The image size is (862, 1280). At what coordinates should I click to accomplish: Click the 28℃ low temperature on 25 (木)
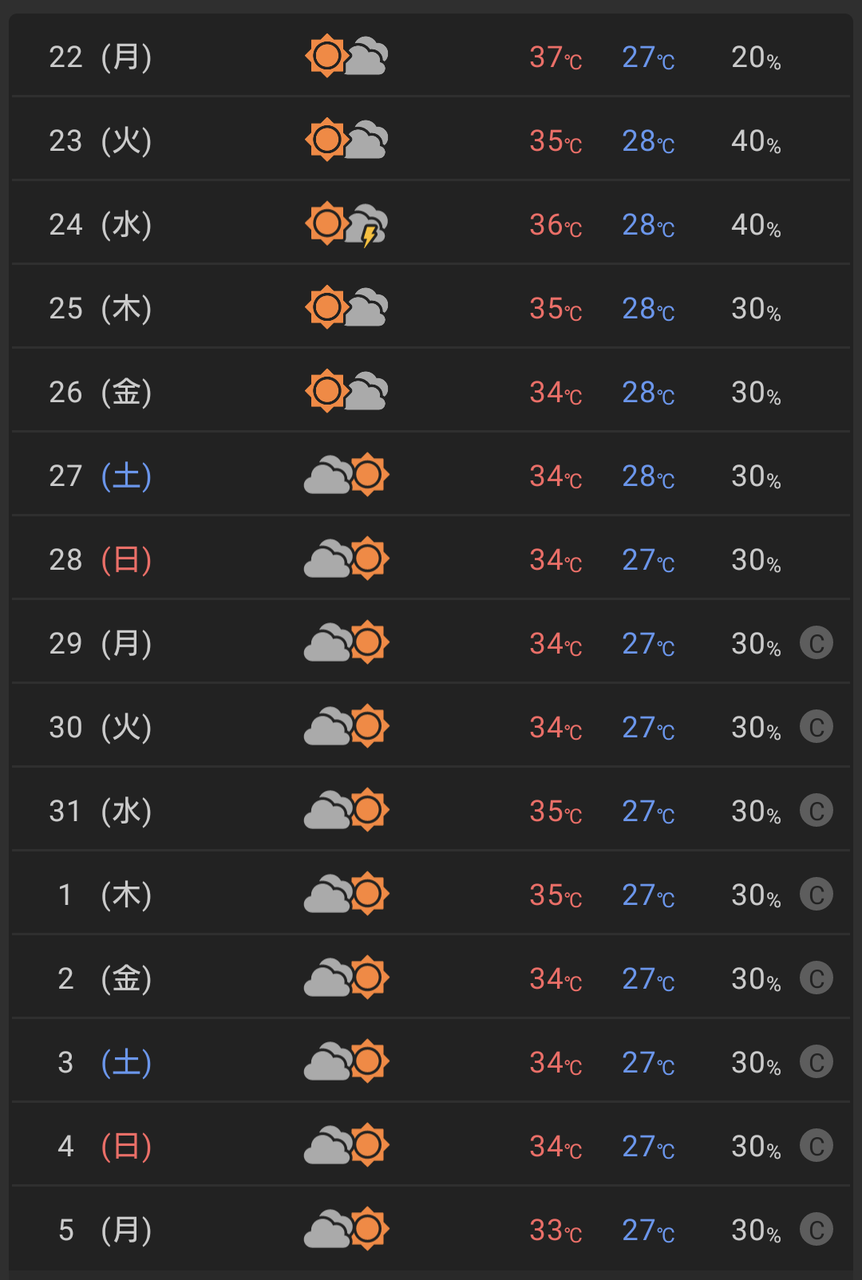[648, 309]
